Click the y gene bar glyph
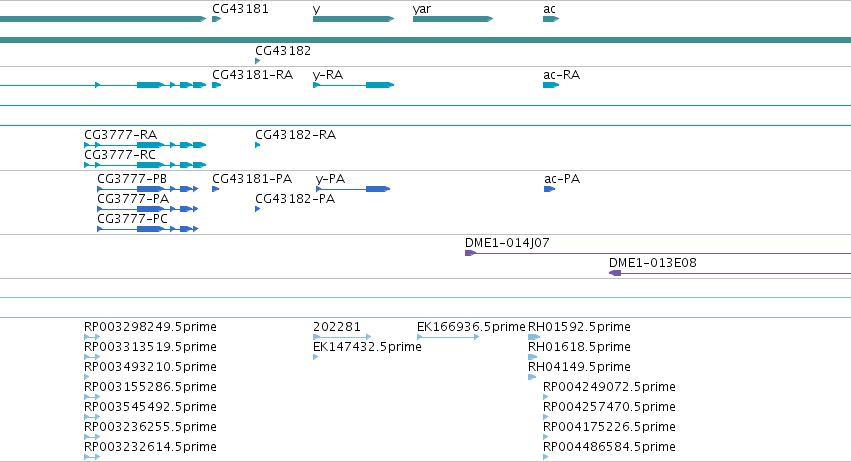The width and height of the screenshot is (851, 462). click(353, 19)
